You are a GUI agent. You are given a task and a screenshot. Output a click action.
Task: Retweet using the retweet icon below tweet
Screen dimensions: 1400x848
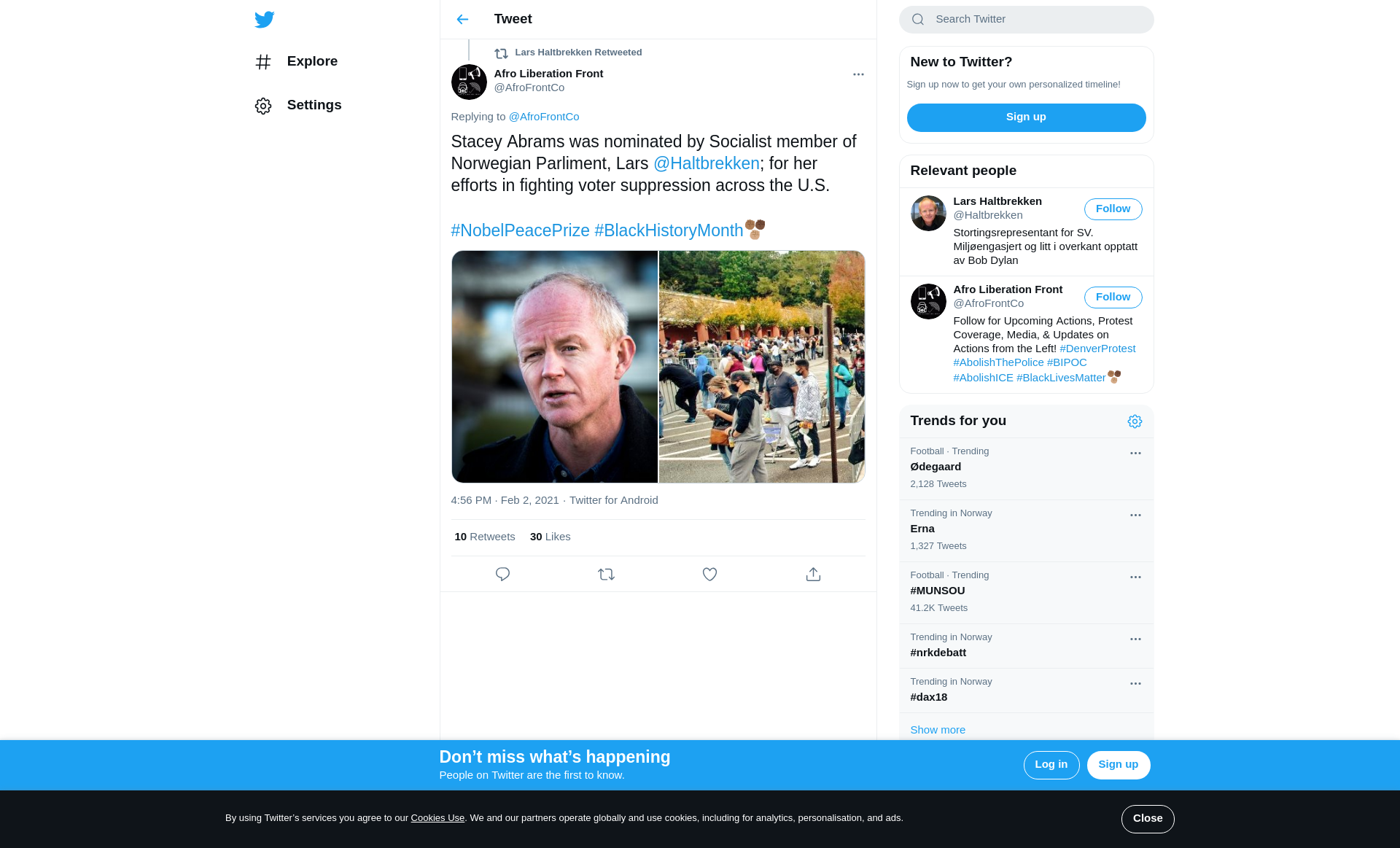(x=606, y=575)
